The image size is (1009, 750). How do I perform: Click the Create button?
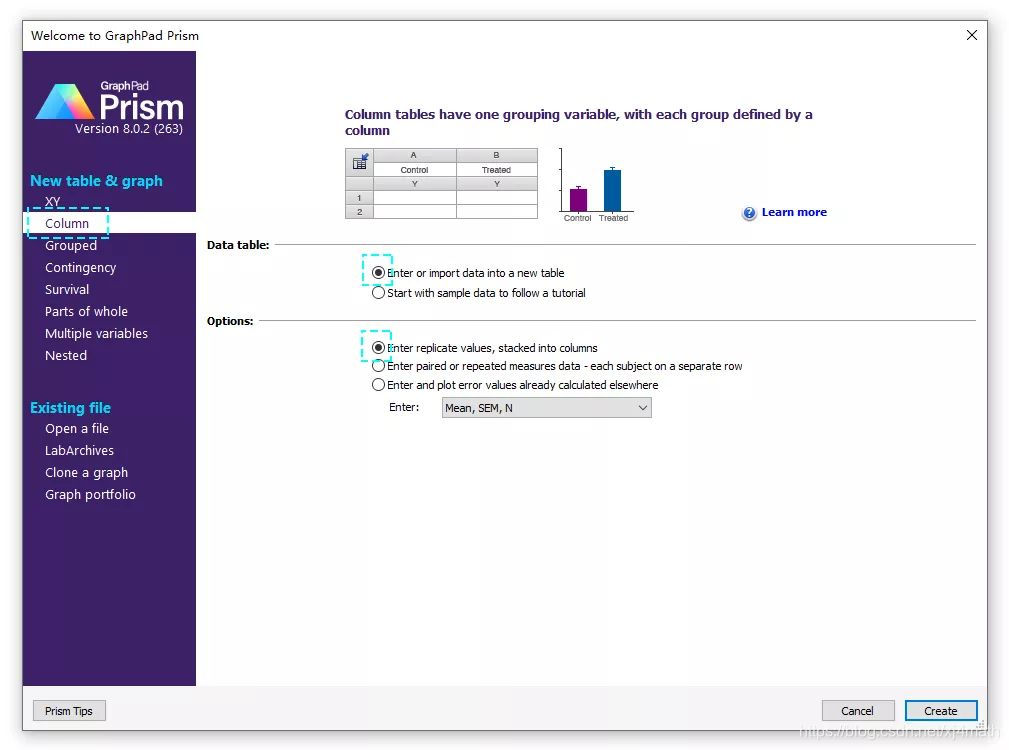(941, 711)
